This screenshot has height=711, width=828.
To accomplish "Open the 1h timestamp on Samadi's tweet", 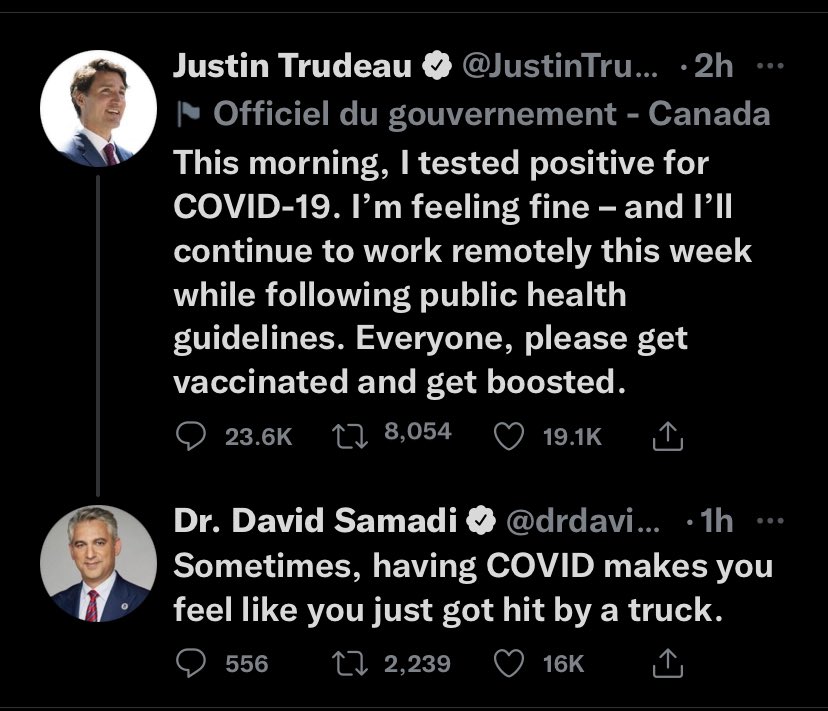I will click(x=713, y=520).
